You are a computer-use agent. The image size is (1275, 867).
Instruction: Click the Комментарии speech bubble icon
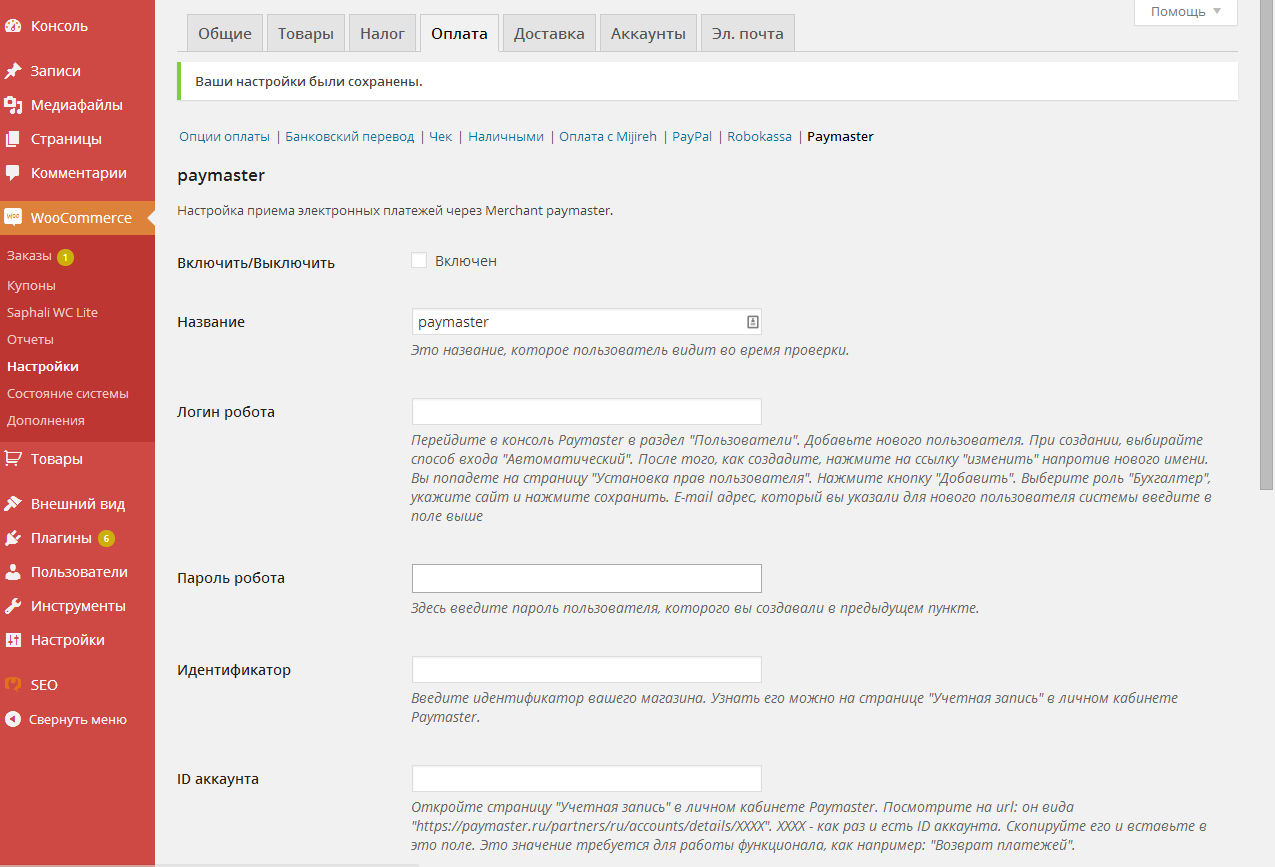13,173
